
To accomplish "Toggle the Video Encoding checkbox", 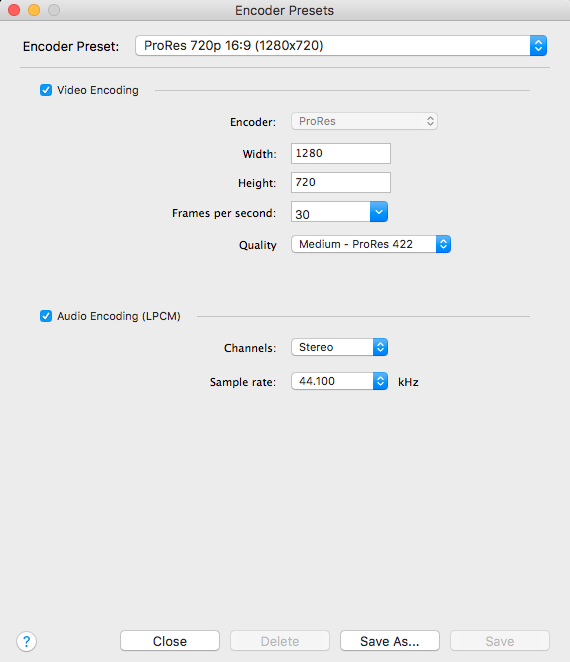I will [46, 90].
